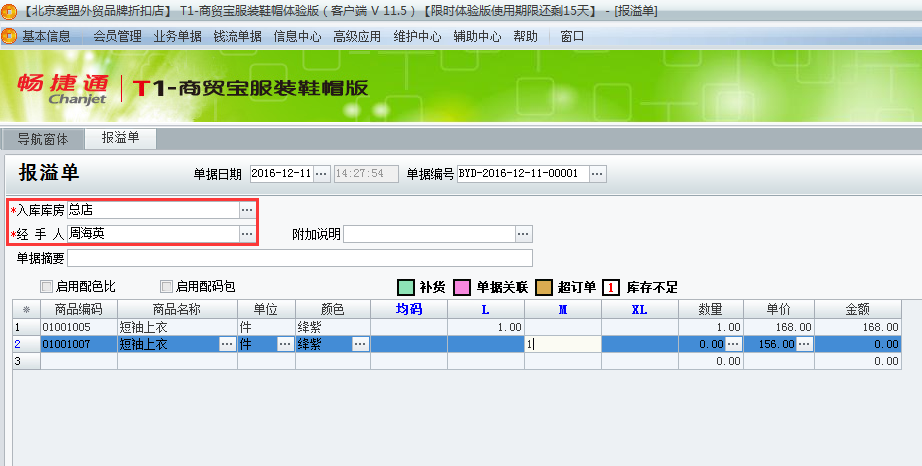Open the 业务单据 menu
This screenshot has height=466, width=922.
click(x=177, y=36)
